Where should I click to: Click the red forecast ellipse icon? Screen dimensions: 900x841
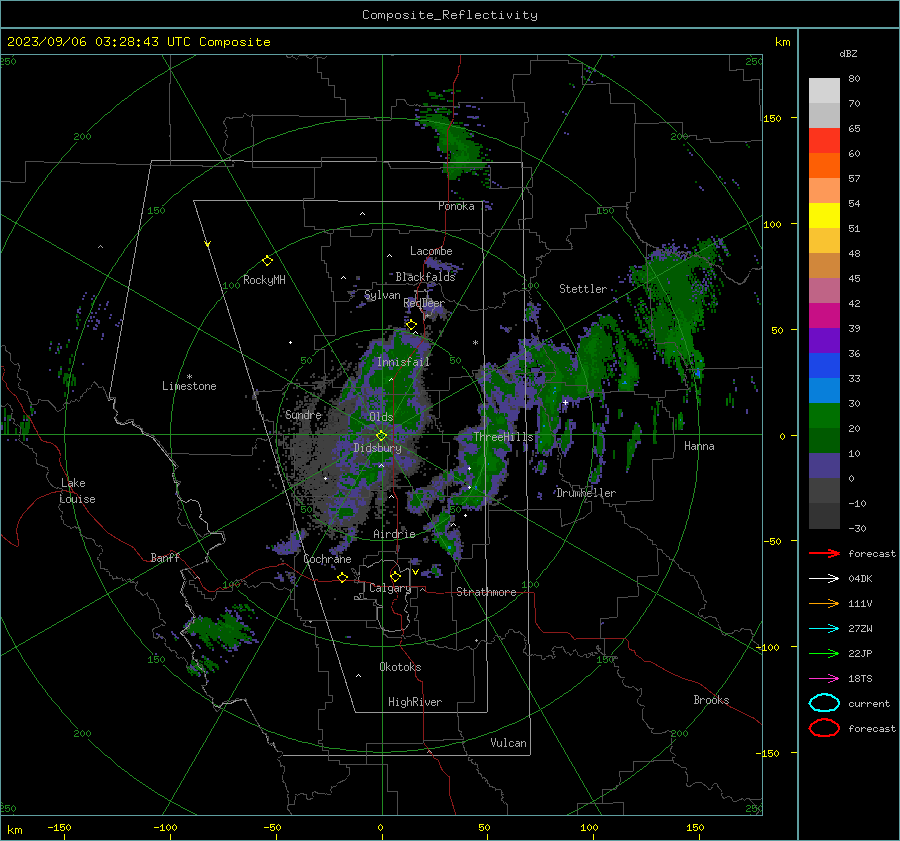(x=824, y=728)
